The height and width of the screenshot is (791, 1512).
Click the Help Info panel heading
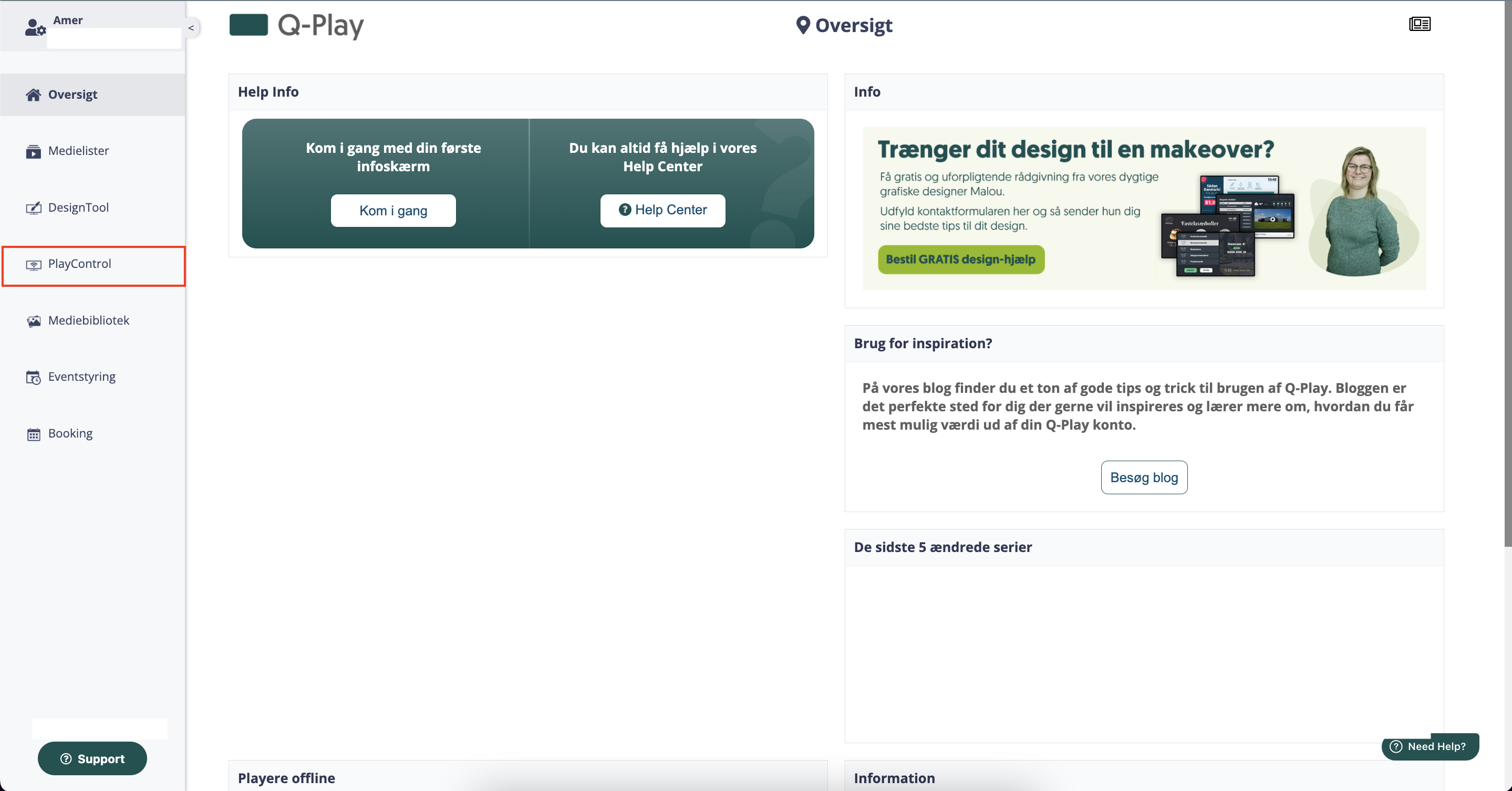268,92
